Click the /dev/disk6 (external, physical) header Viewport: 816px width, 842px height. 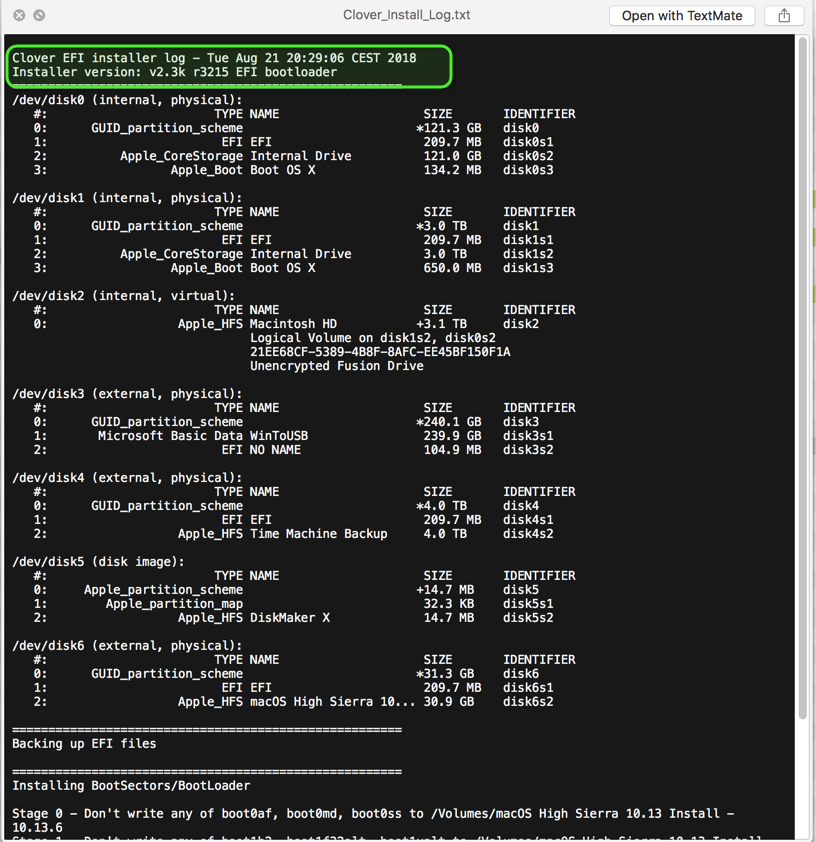(127, 645)
